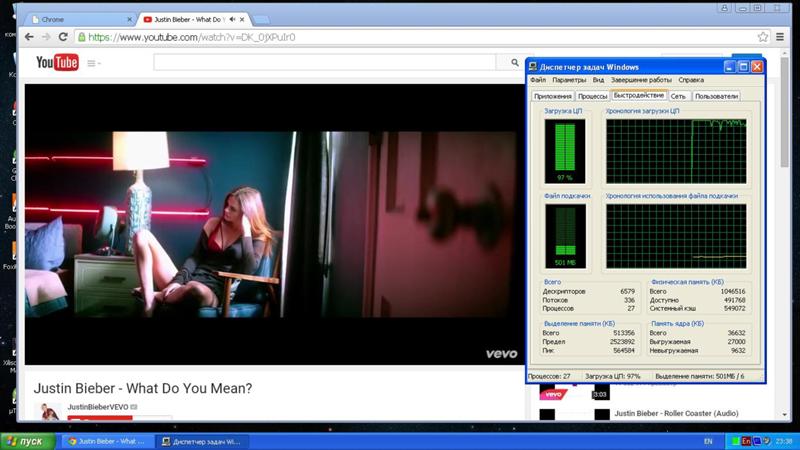Close the Justin Bieber tab
This screenshot has height=450, width=800.
coord(242,19)
